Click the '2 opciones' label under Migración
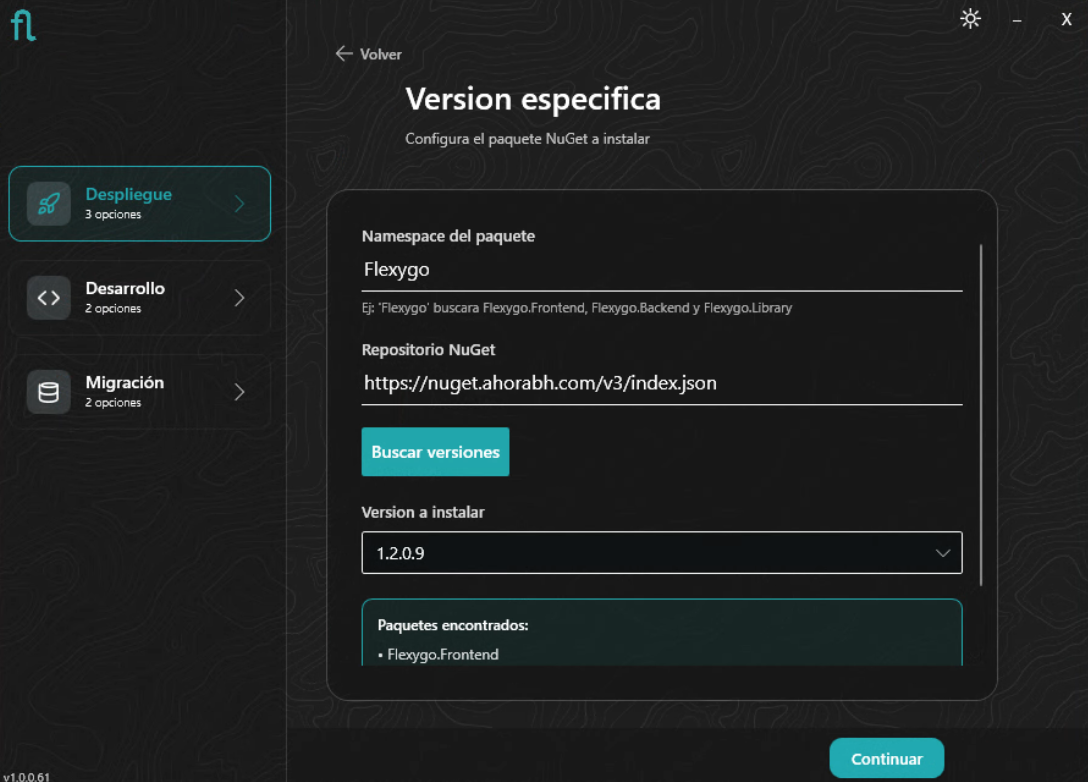 (x=113, y=403)
